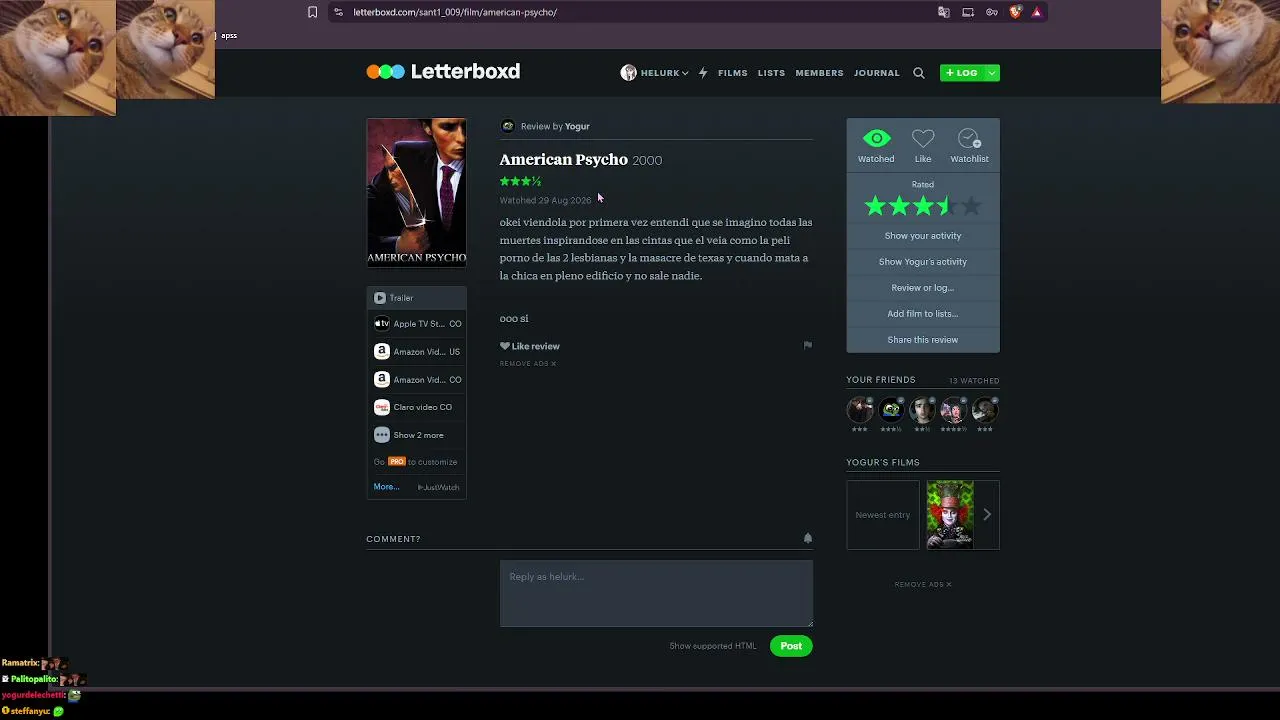Click the green LOG button
The width and height of the screenshot is (1280, 720).
point(962,73)
